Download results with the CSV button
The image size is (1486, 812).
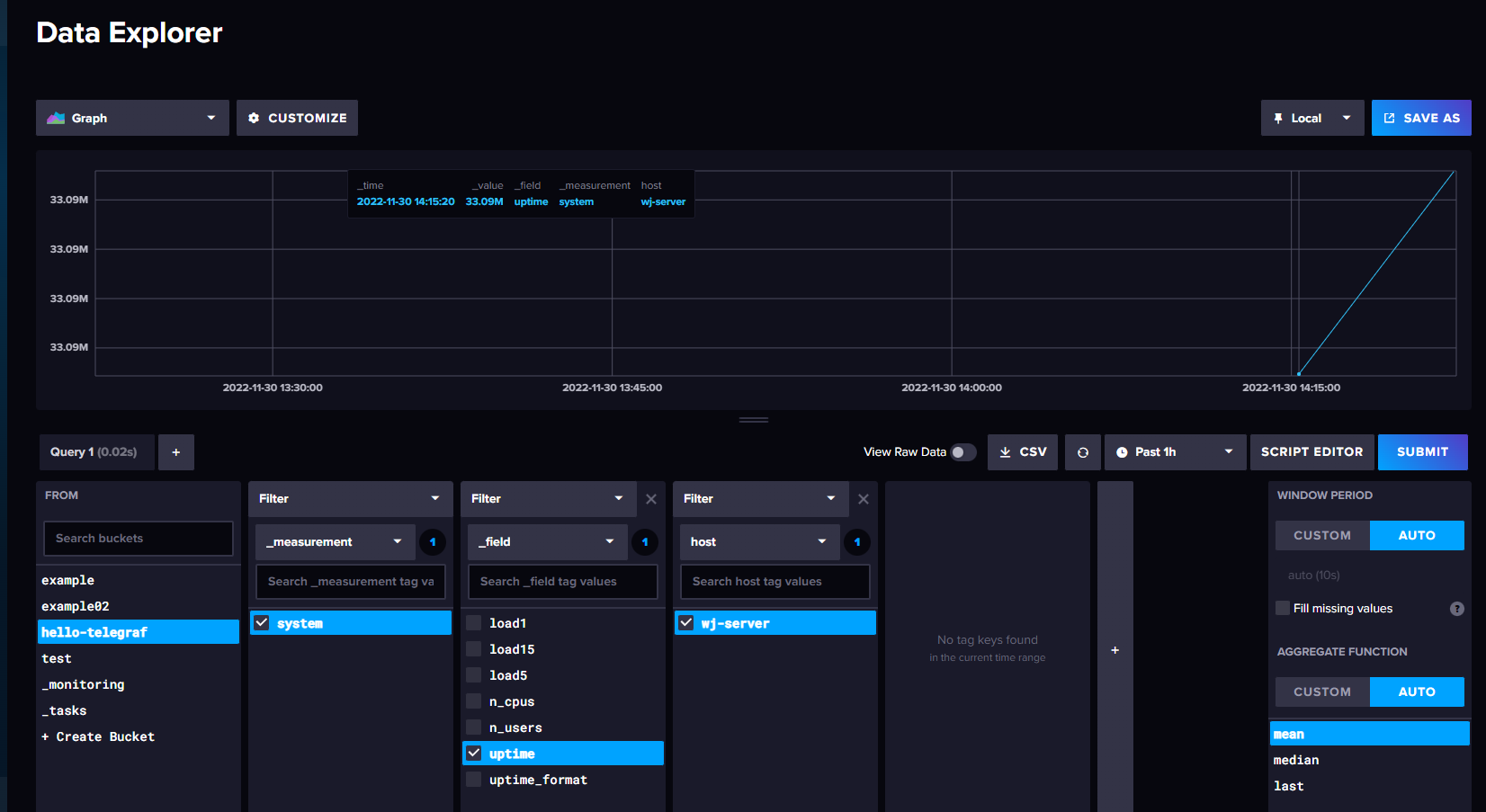[1023, 452]
